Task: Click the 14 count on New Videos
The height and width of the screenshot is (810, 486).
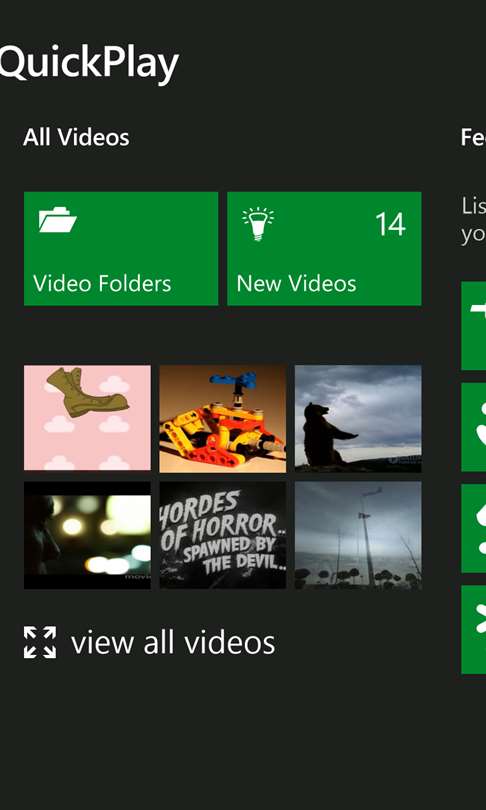Action: (x=390, y=224)
